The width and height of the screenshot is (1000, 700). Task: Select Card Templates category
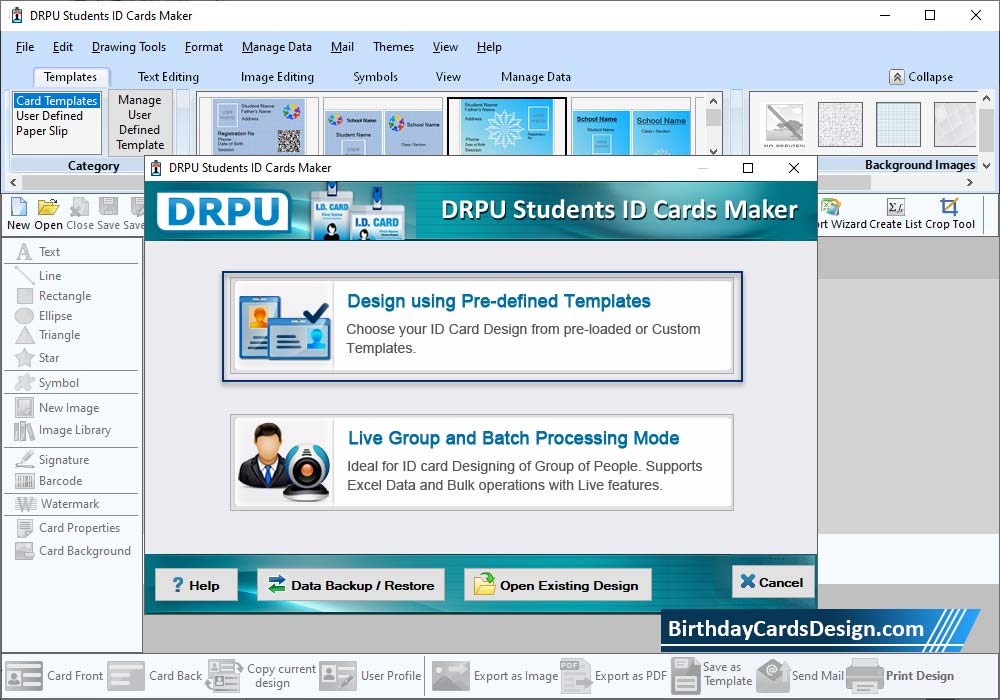click(x=57, y=101)
